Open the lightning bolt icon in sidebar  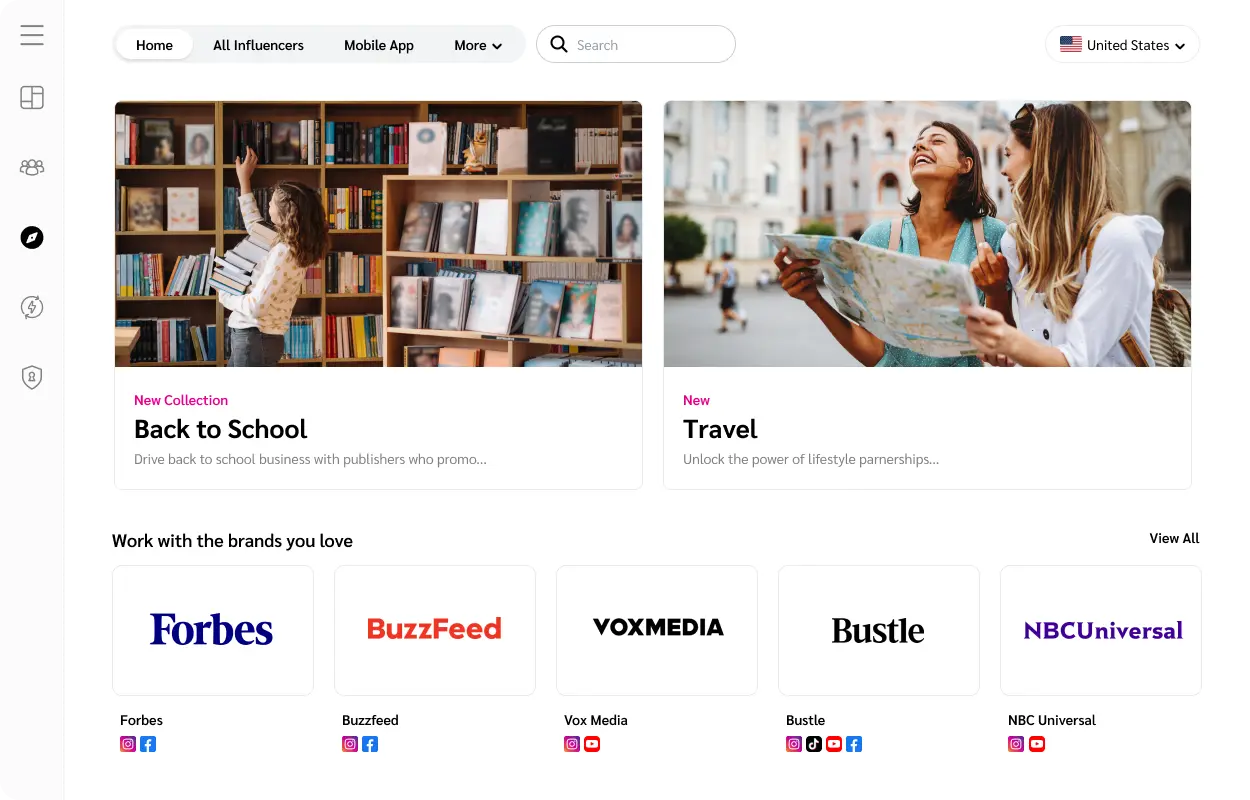(x=32, y=307)
